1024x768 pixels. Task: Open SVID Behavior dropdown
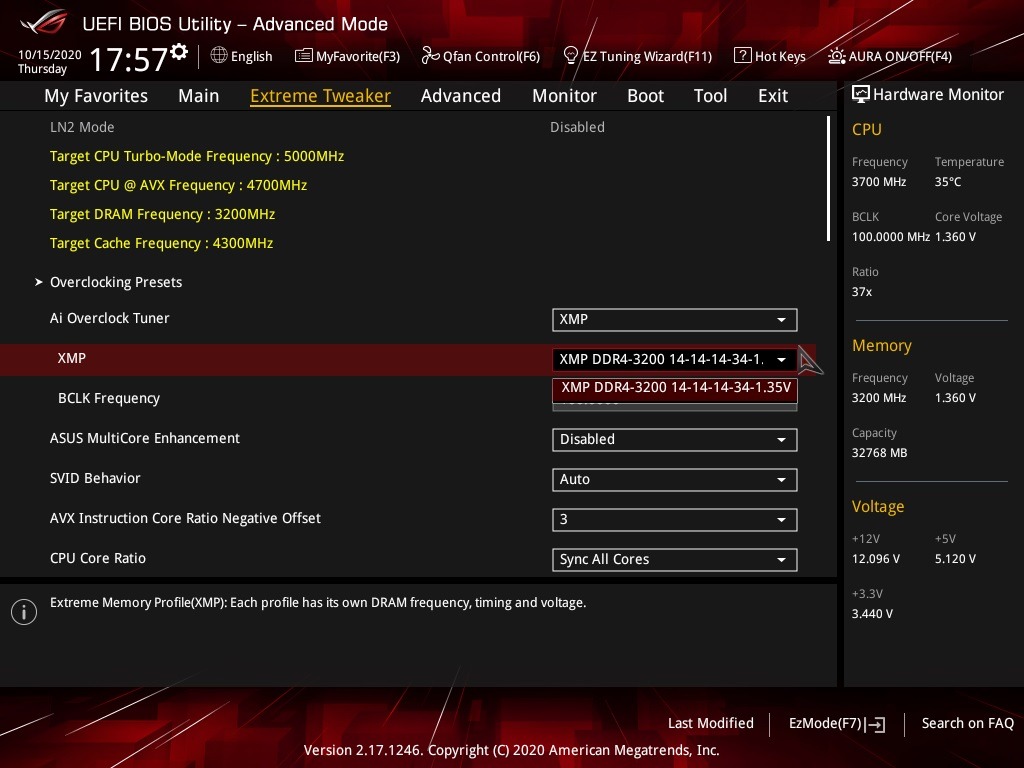(675, 479)
